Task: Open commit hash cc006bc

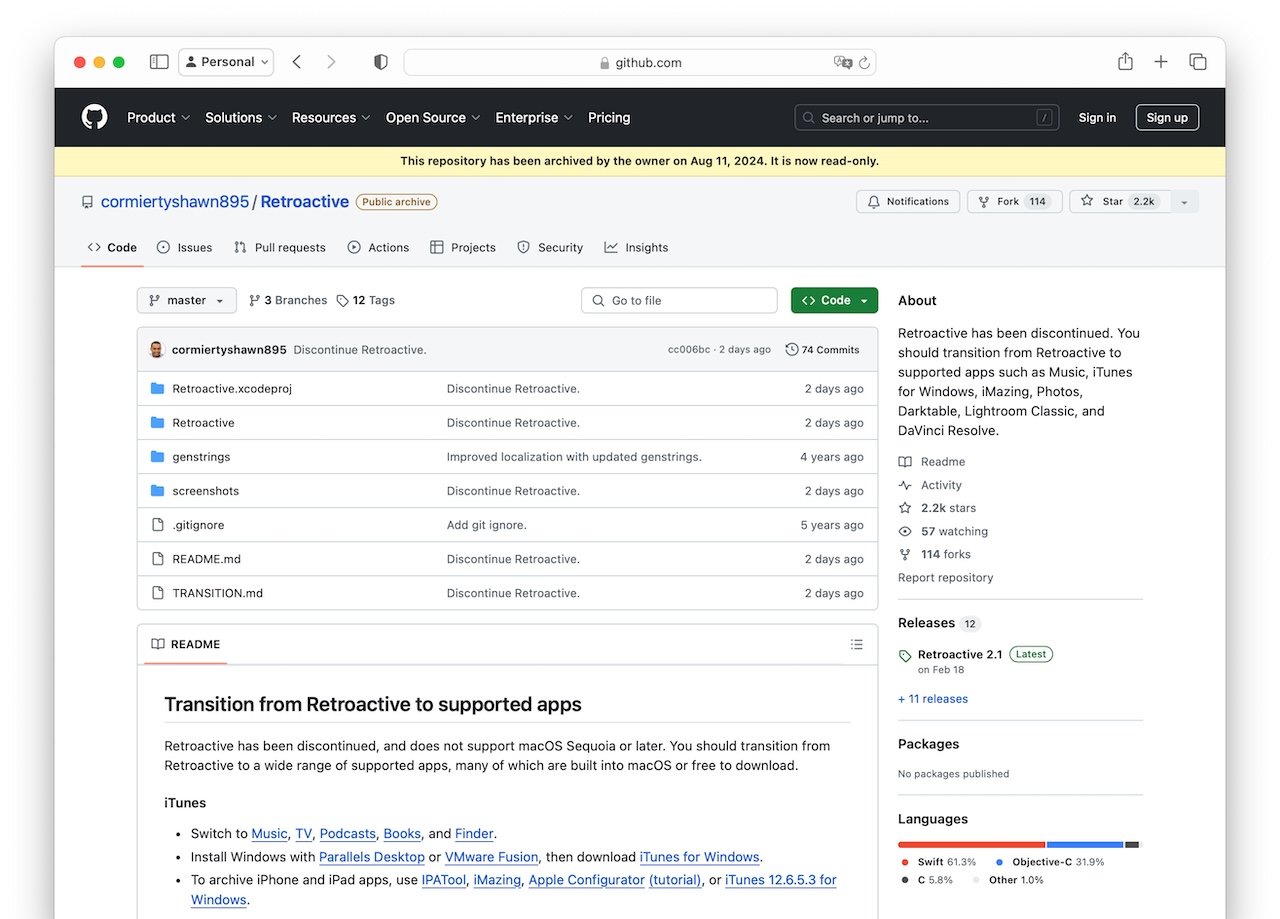Action: (x=689, y=350)
